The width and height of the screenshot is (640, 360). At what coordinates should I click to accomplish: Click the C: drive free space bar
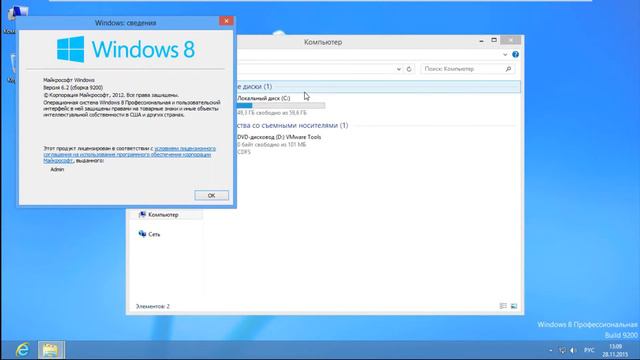(281, 106)
